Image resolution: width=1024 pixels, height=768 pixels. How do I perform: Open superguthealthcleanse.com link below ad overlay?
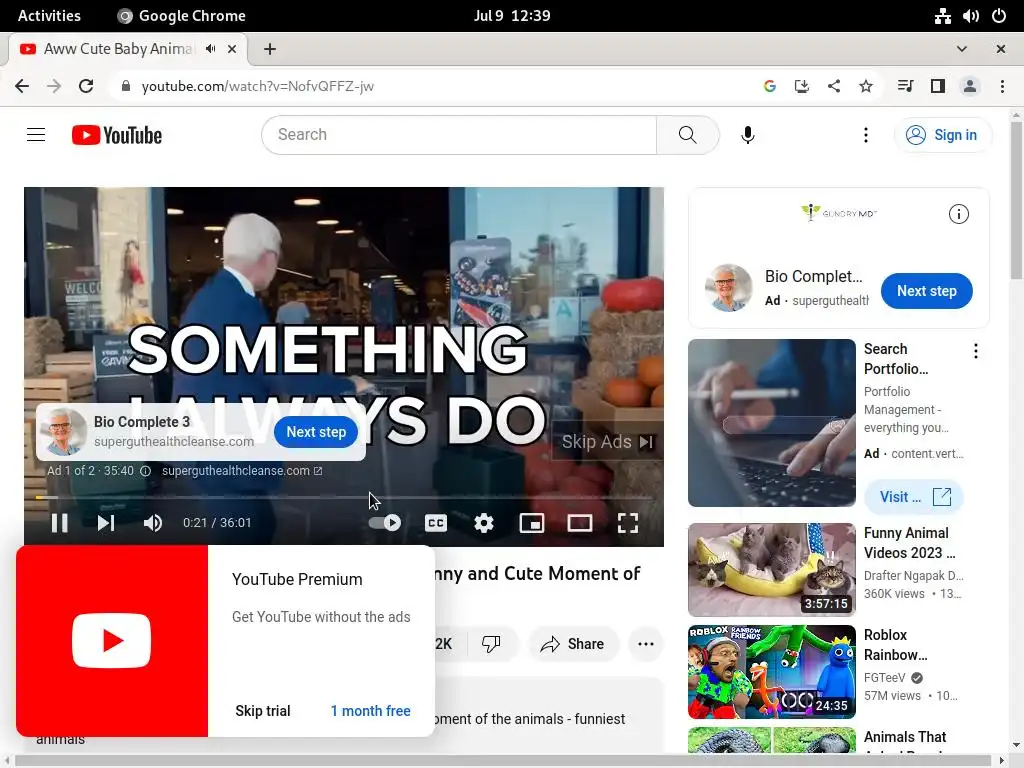pyautogui.click(x=242, y=471)
